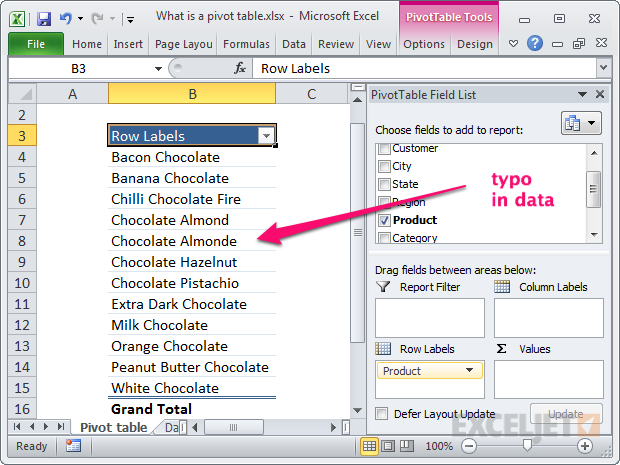Click the horizontal scrollbar thumb
620x465 pixels.
(233, 427)
